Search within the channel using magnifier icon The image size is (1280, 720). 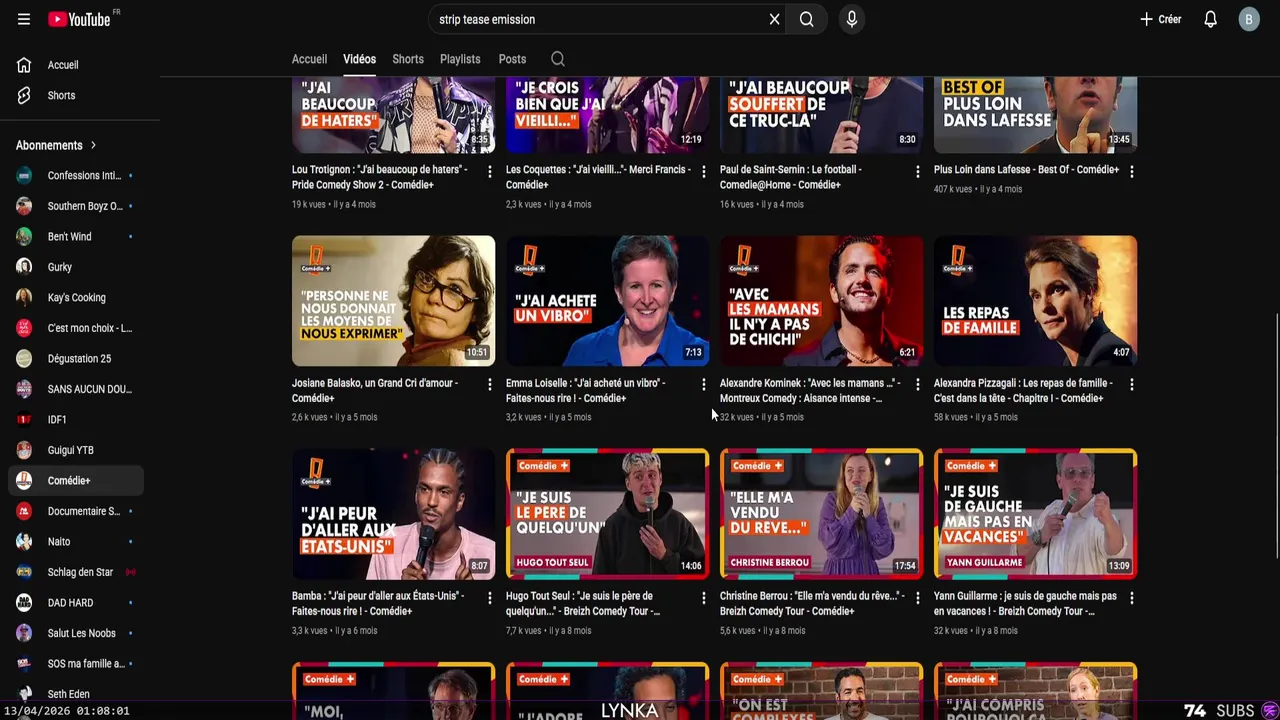tap(558, 59)
